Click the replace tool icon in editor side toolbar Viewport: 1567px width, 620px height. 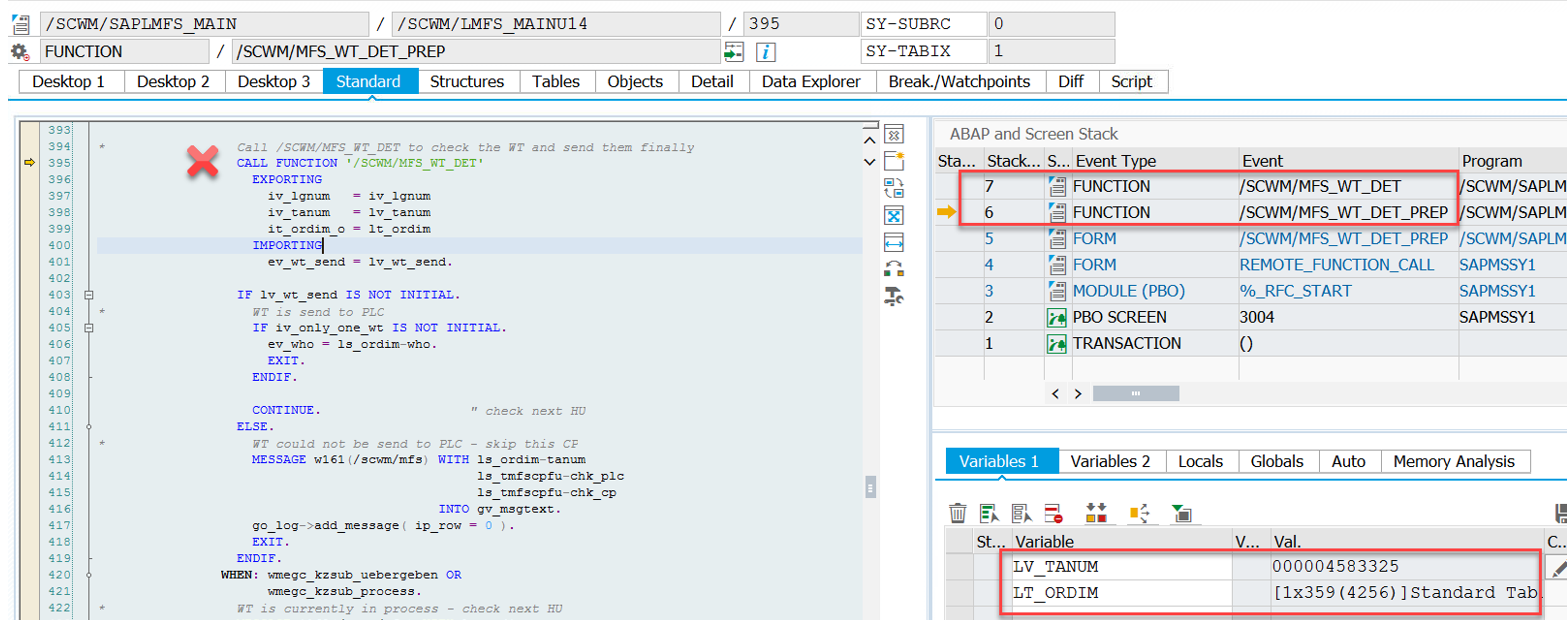coord(895,187)
